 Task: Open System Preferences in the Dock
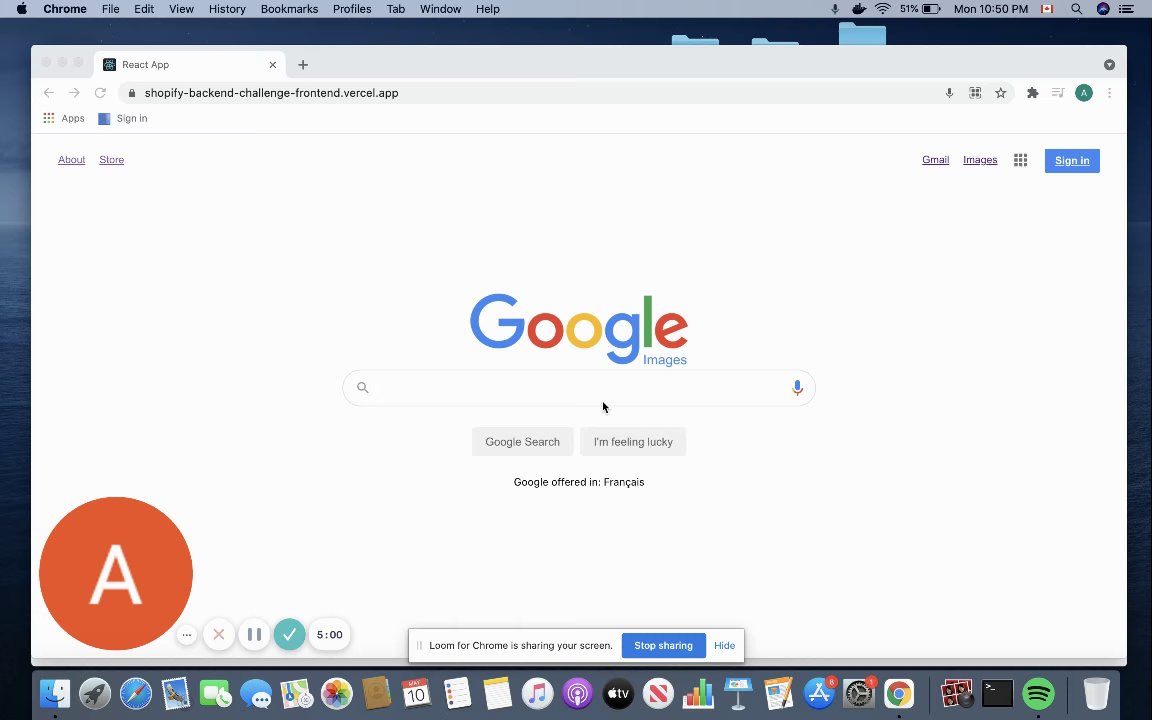[x=859, y=693]
